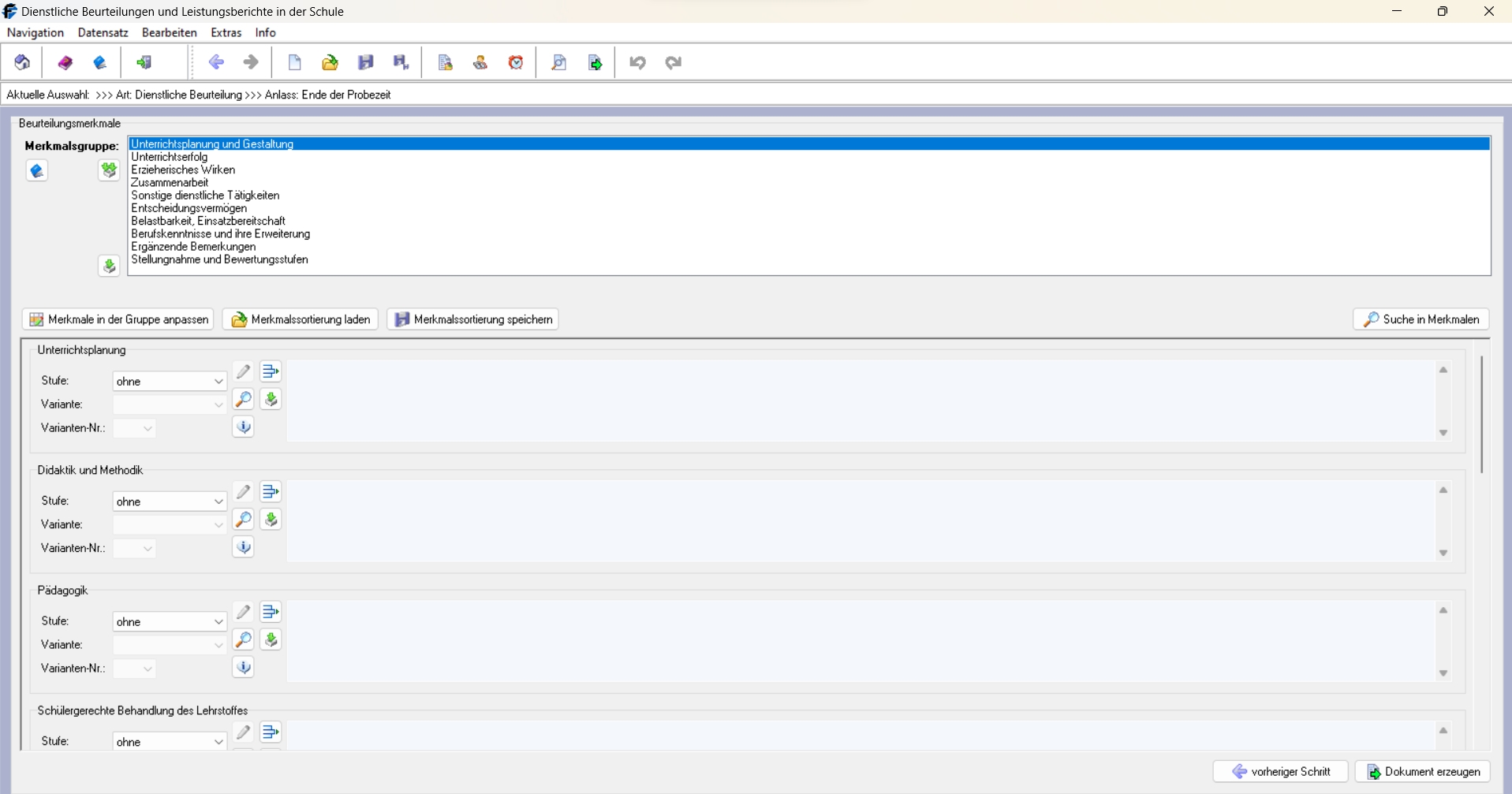This screenshot has width=1512, height=794.
Task: Click the magnifier icon in Didaktik und Methodik
Action: 243,520
